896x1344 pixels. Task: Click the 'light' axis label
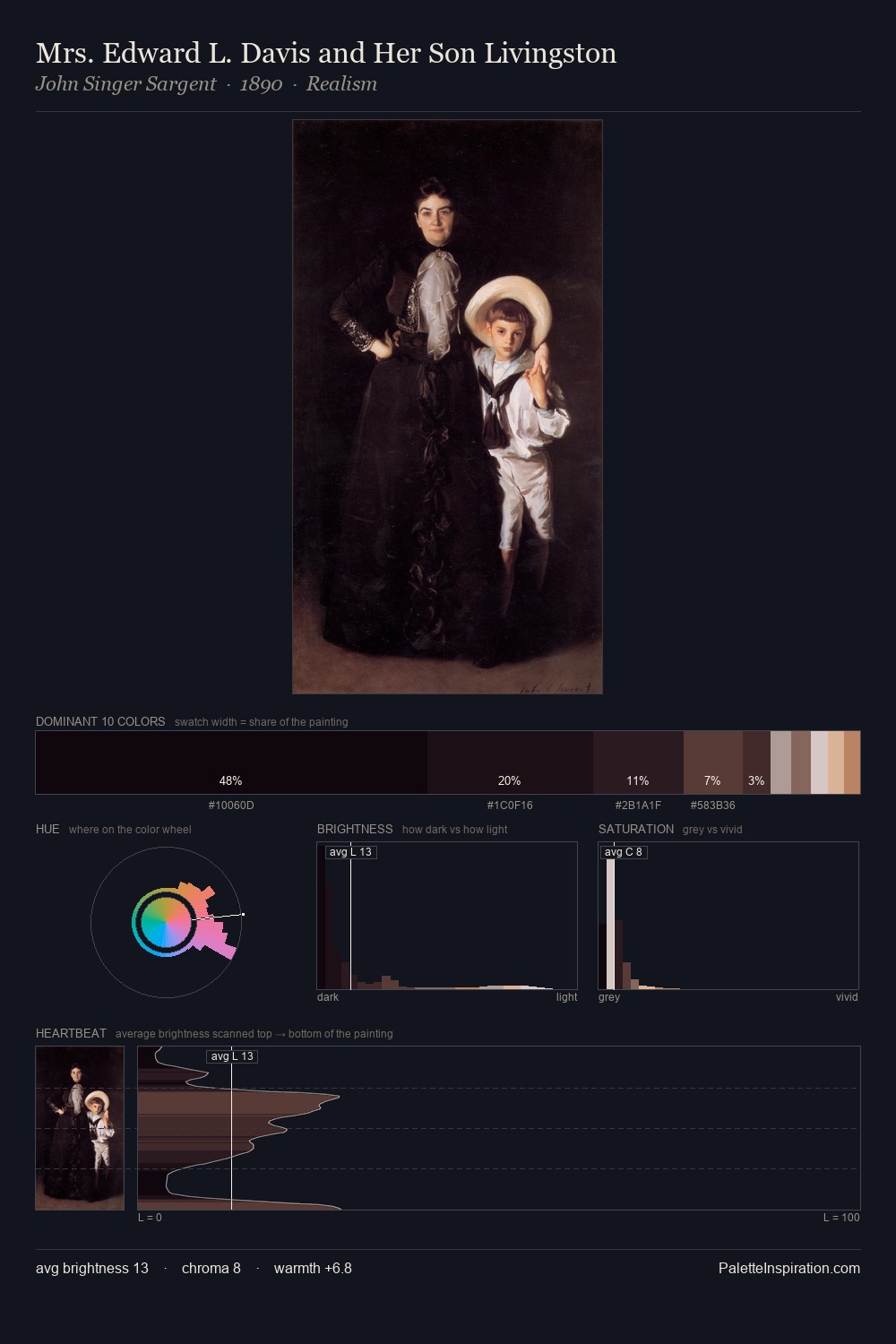pos(566,997)
